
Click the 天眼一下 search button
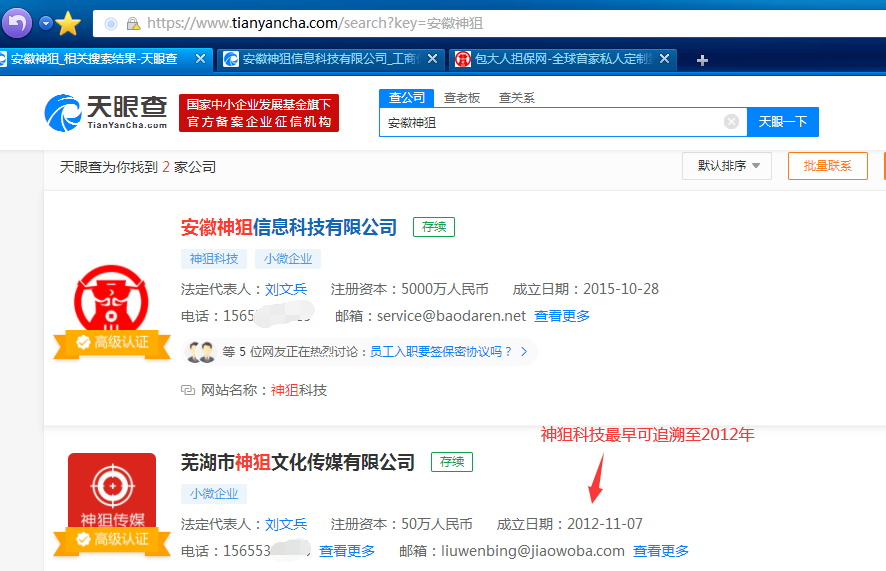point(782,122)
